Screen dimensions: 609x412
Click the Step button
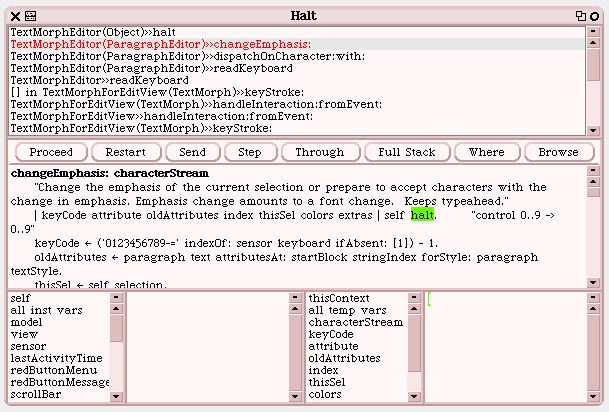tap(250, 152)
